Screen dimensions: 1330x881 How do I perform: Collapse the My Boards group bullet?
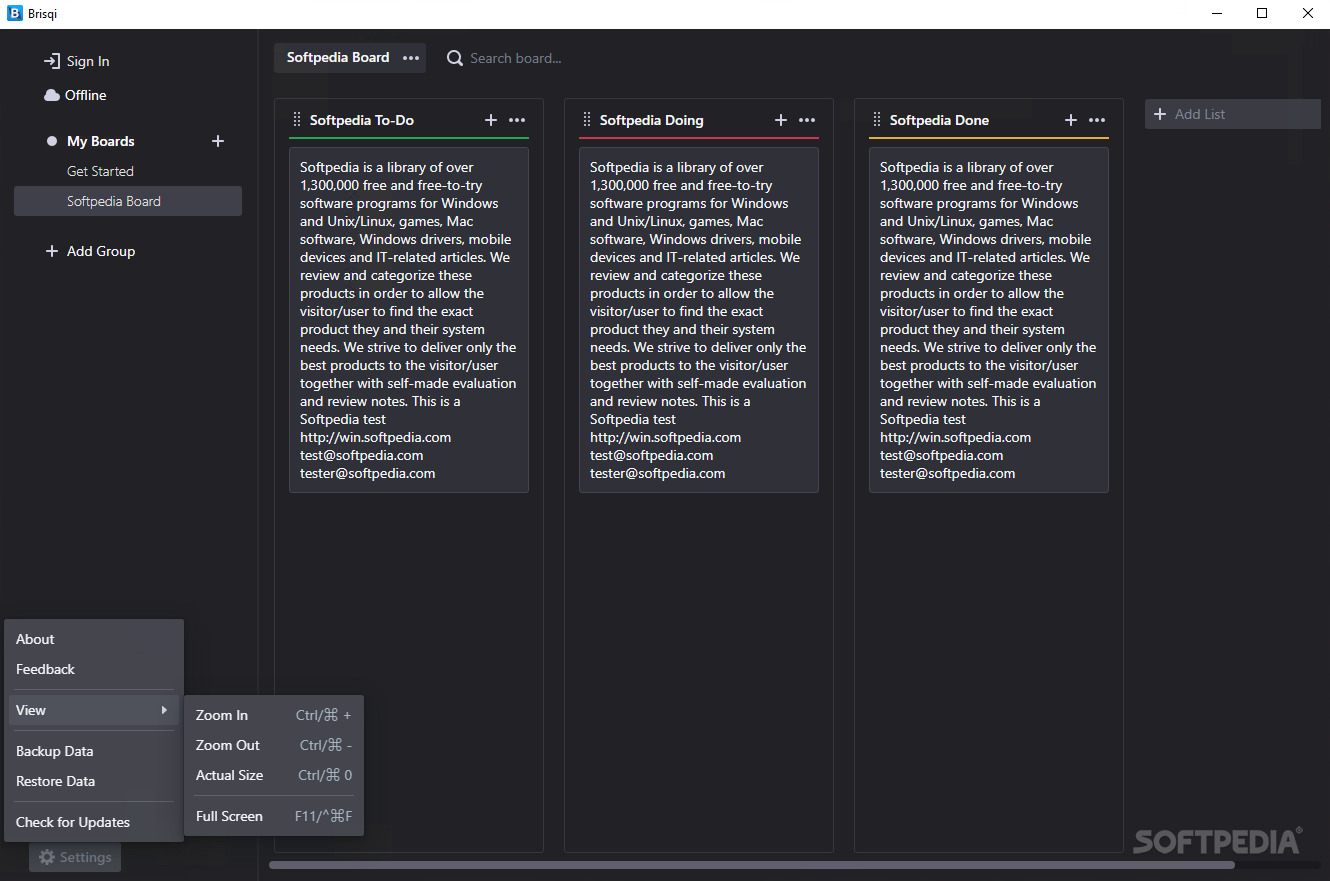click(x=52, y=141)
